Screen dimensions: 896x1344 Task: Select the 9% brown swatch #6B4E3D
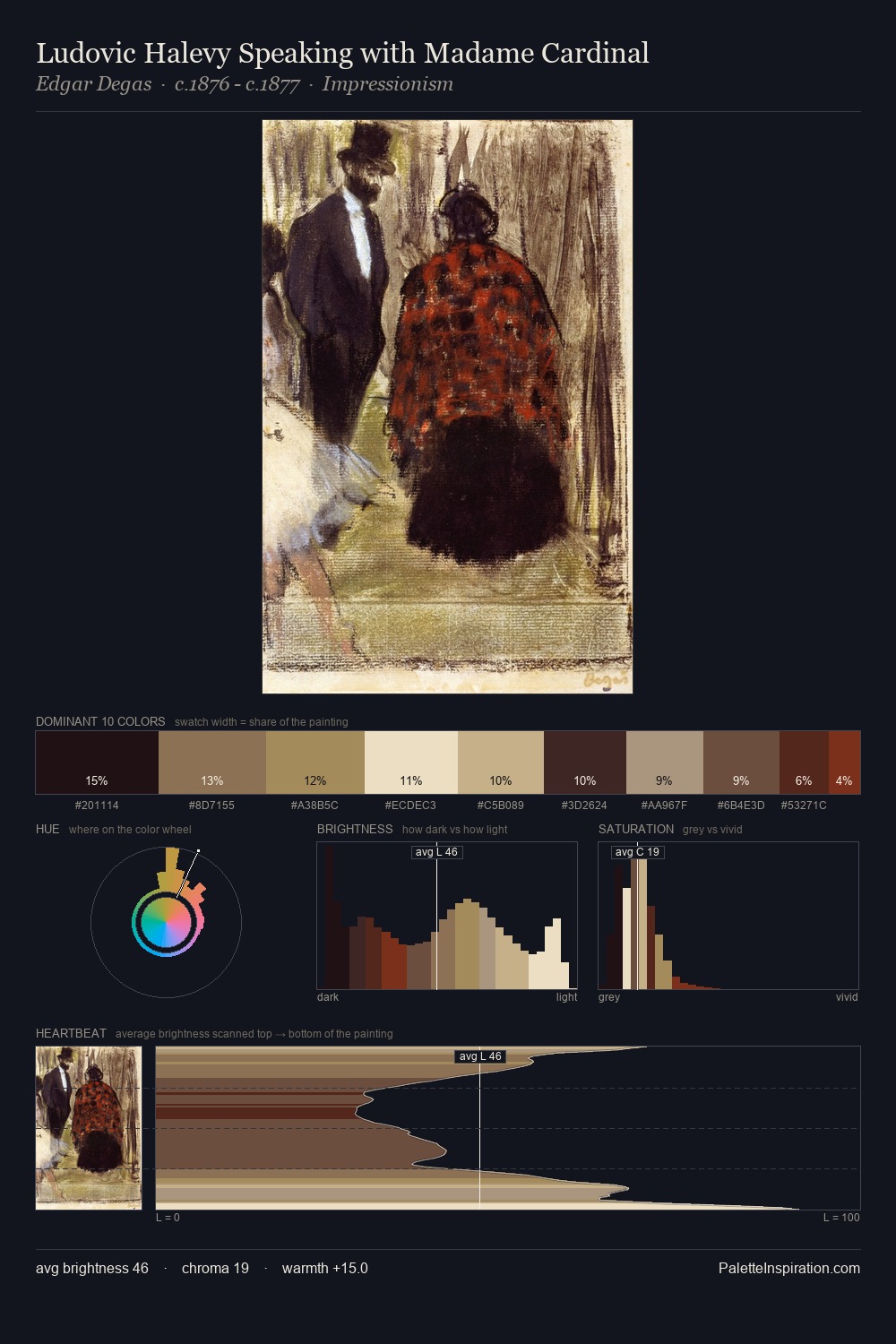coord(741,762)
